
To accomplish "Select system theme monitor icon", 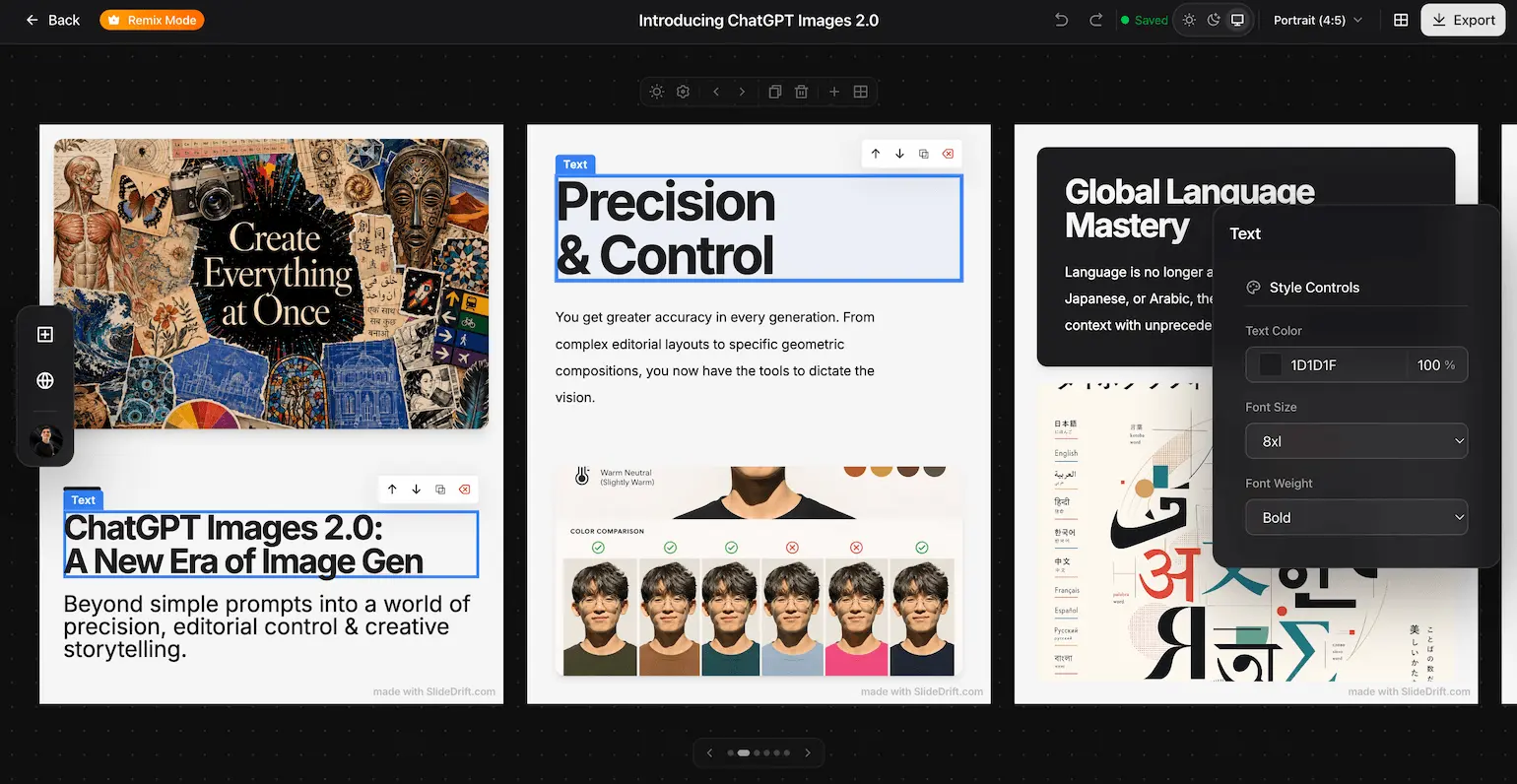I will (1238, 20).
